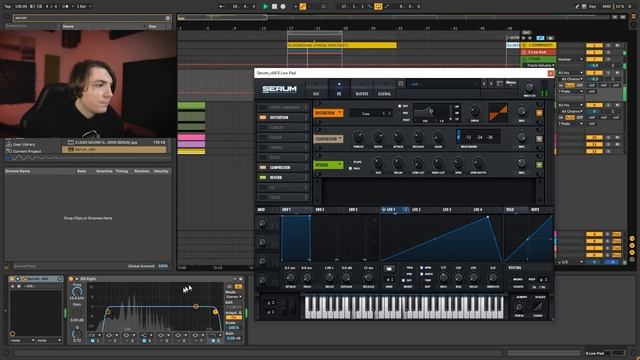
Task: Enable LFO ANCH checkbox
Action: coord(422,274)
